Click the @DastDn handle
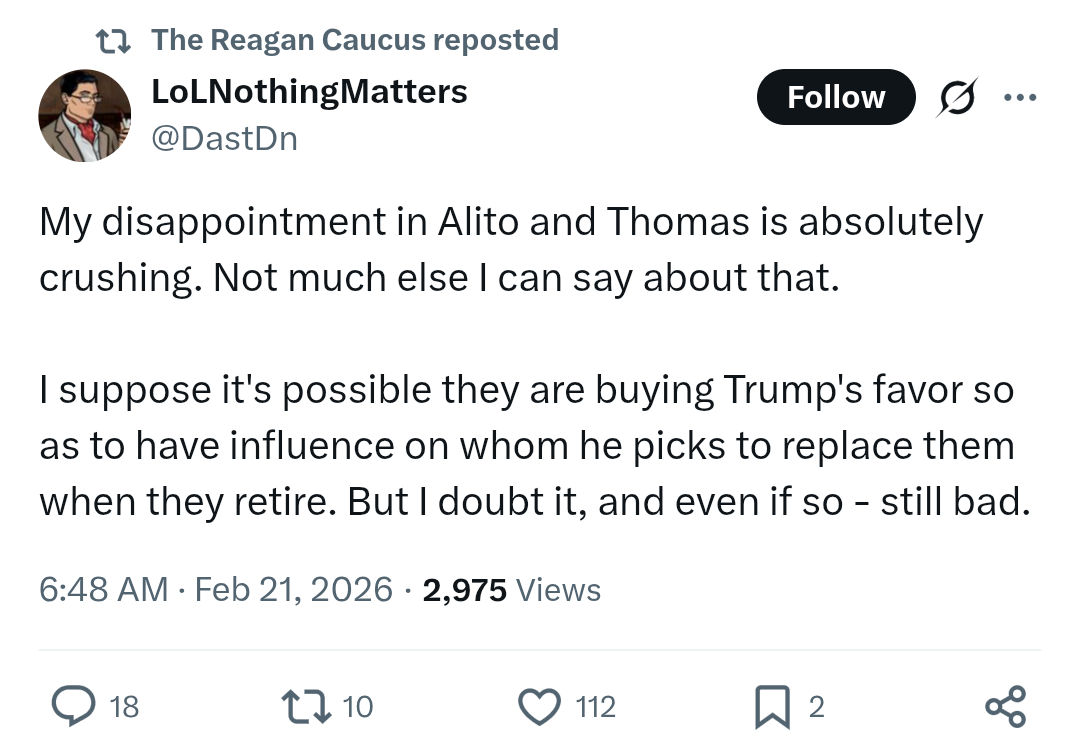The width and height of the screenshot is (1080, 746). (x=224, y=137)
